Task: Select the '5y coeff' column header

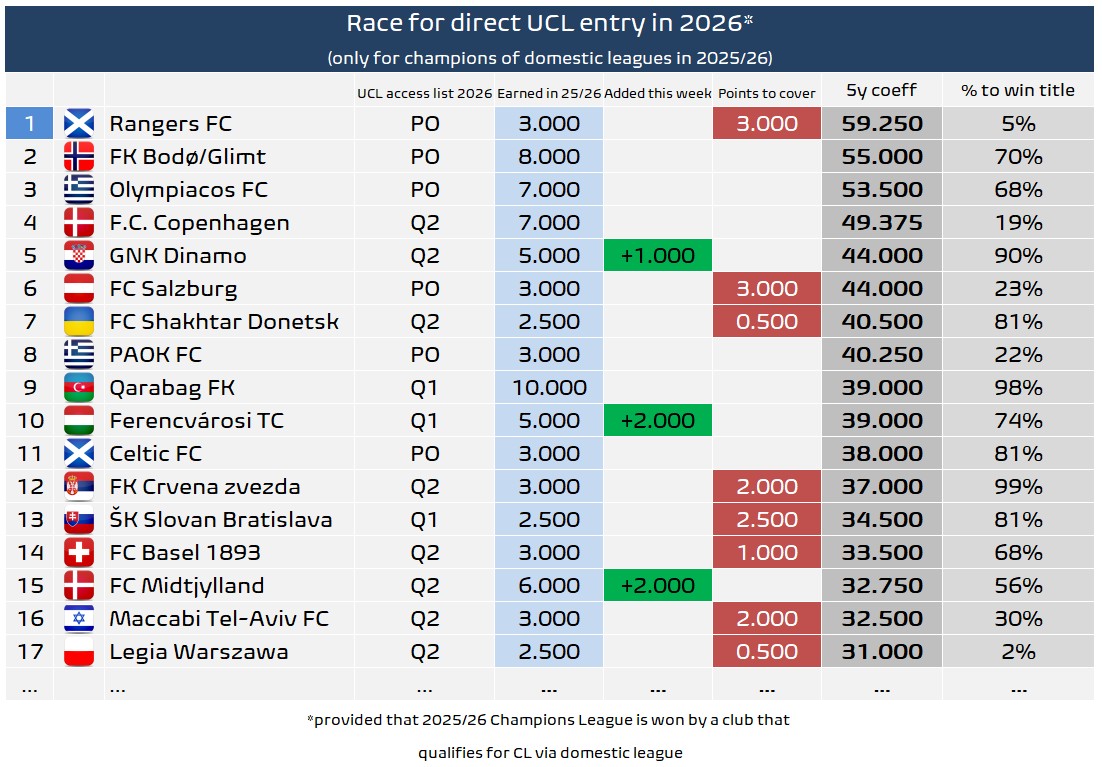Action: [881, 90]
